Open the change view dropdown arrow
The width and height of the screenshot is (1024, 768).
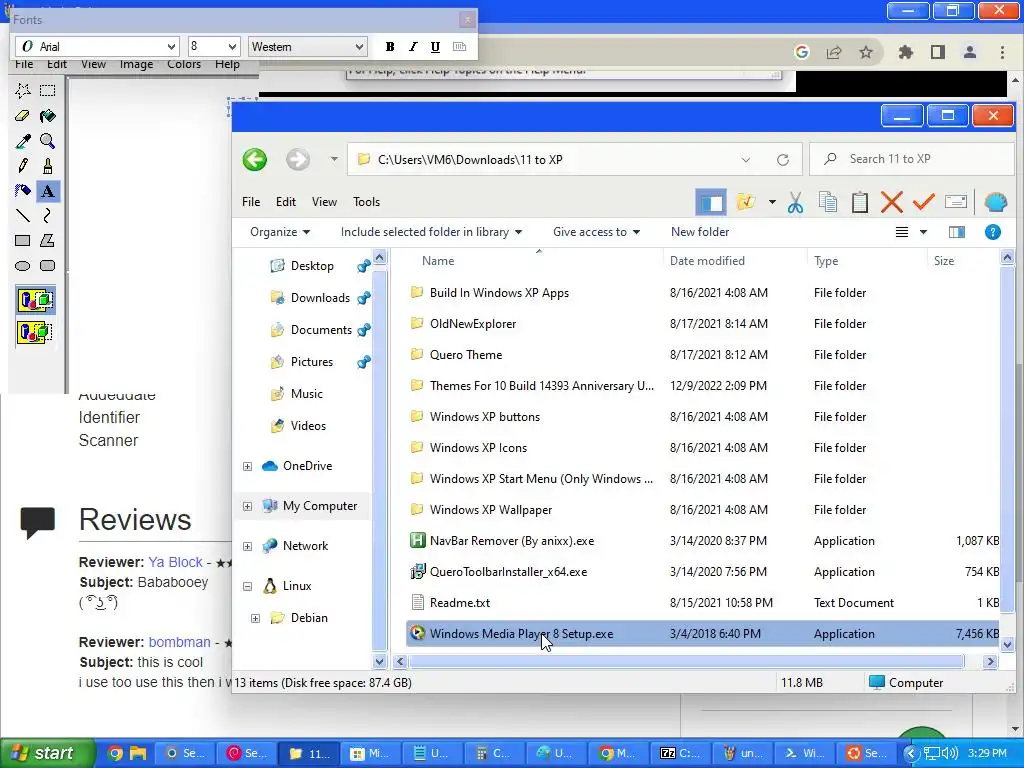point(923,232)
